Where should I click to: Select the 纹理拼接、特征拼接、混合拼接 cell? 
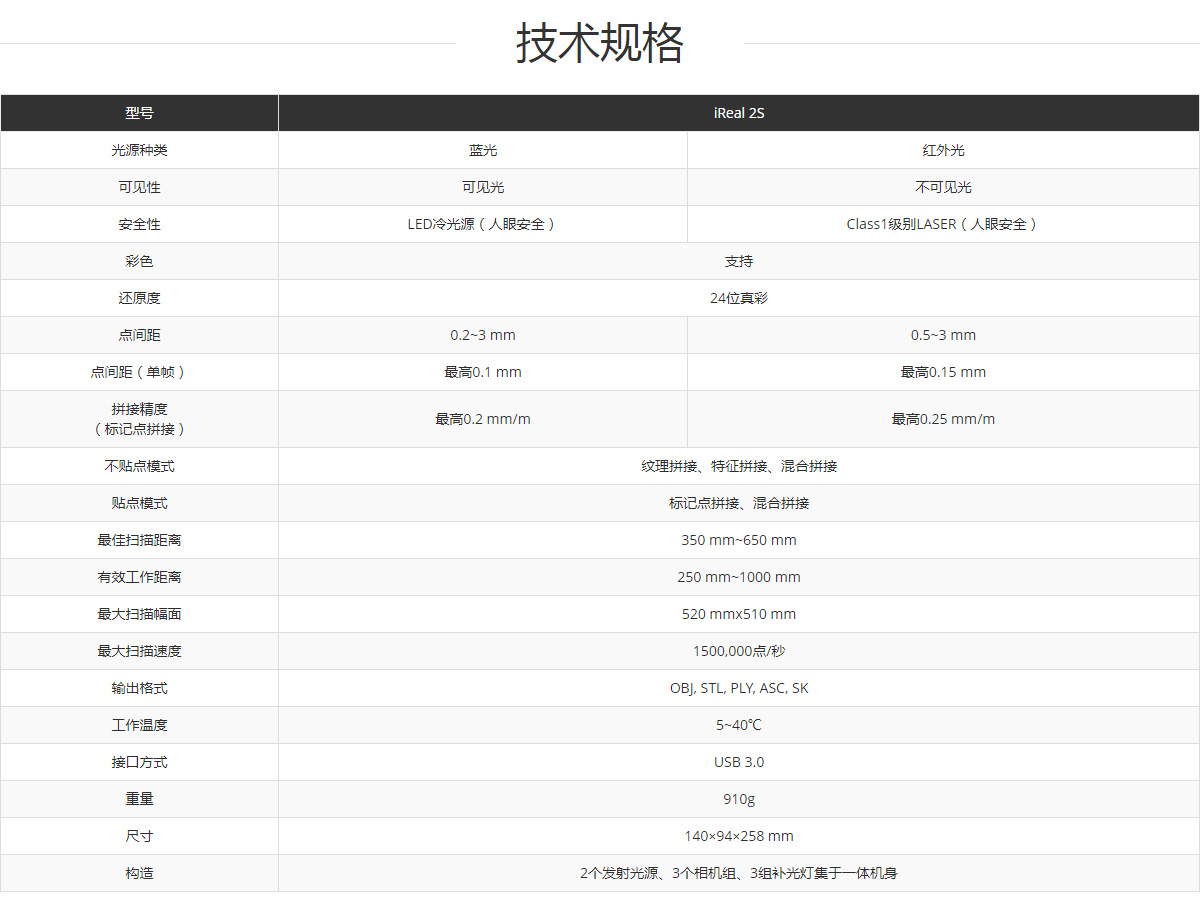tap(738, 466)
